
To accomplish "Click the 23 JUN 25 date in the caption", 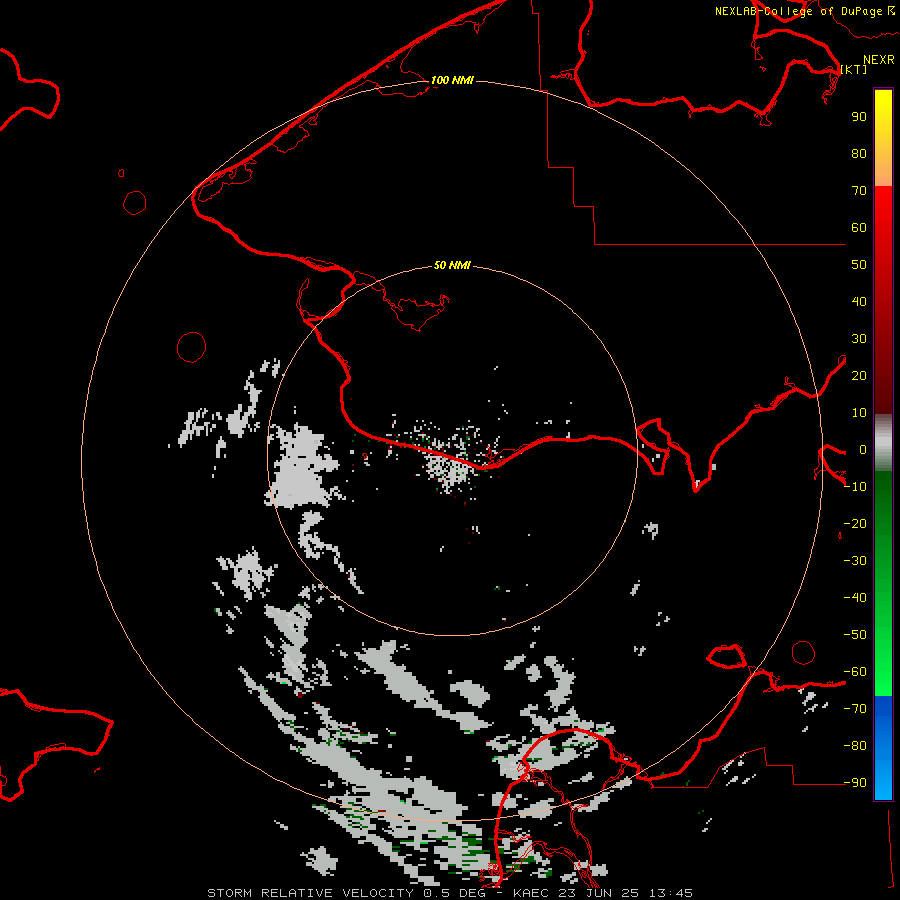I will point(599,893).
